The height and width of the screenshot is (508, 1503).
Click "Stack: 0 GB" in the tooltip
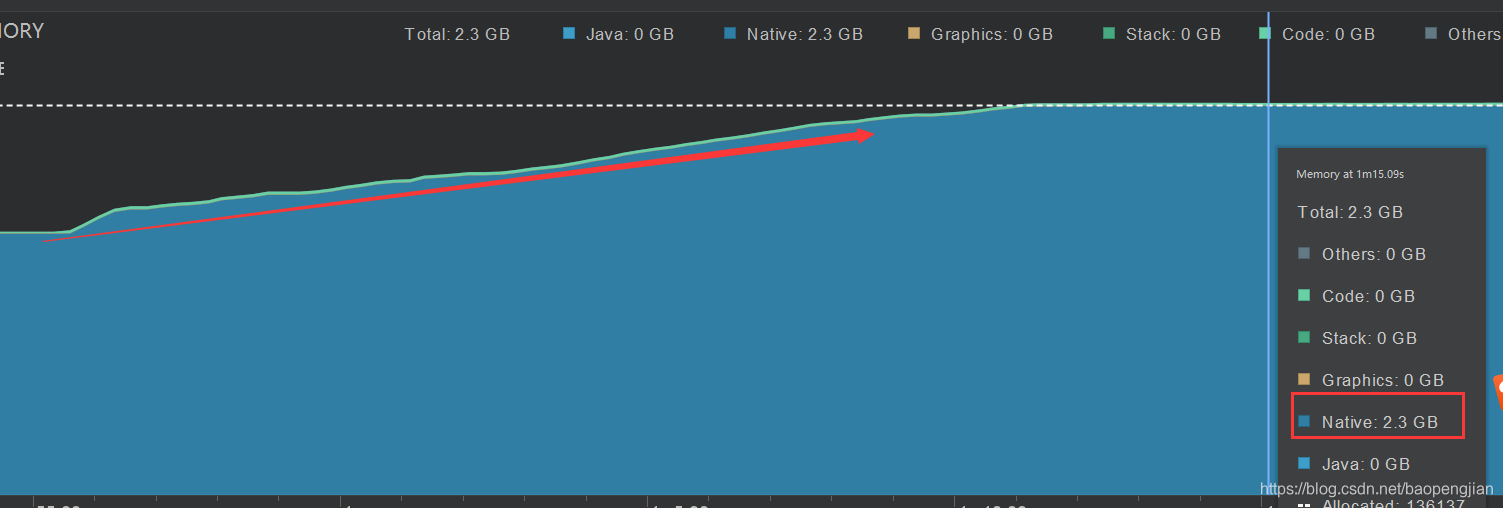[x=1369, y=338]
